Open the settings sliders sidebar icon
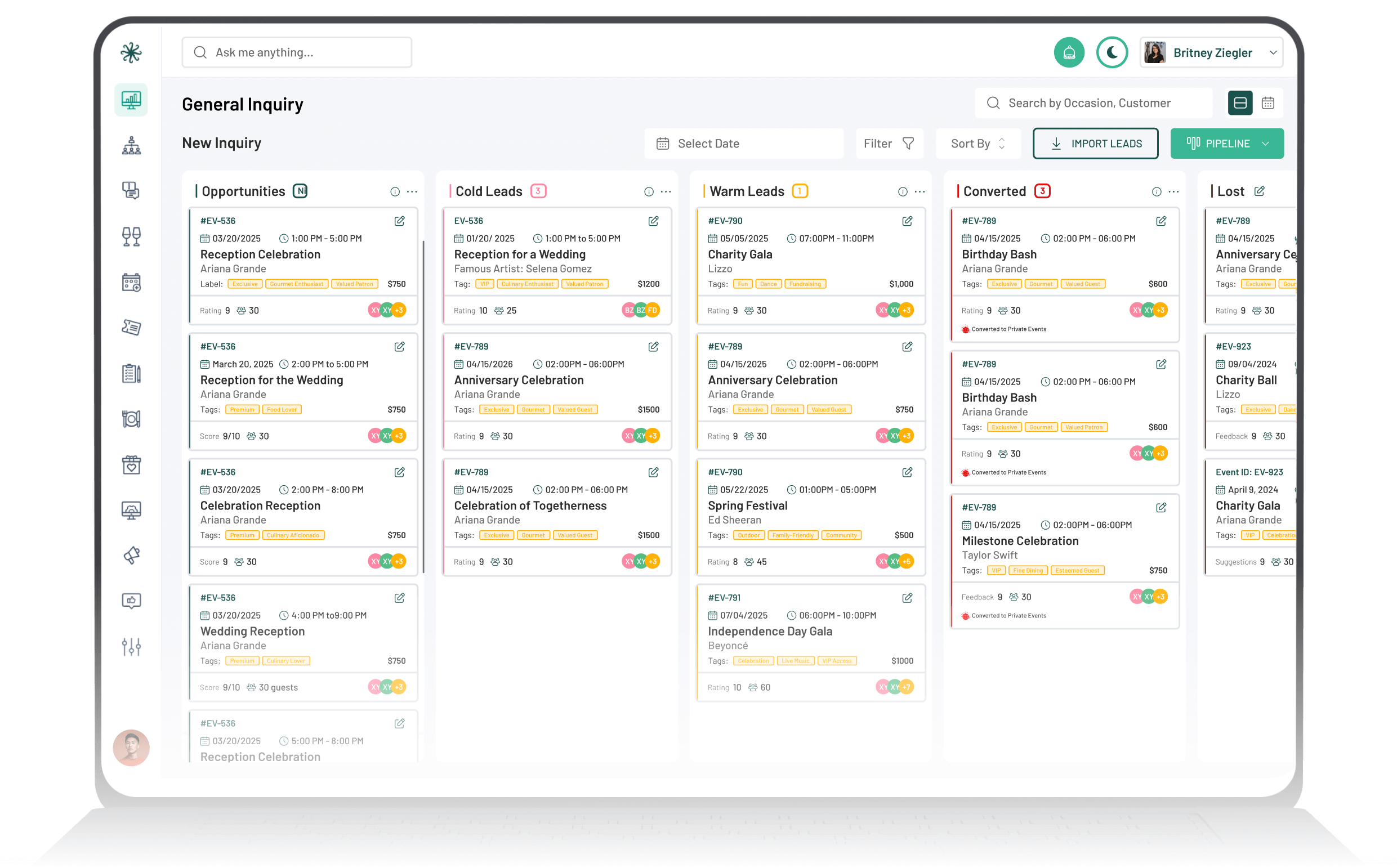The height and width of the screenshot is (868, 1397). [131, 647]
